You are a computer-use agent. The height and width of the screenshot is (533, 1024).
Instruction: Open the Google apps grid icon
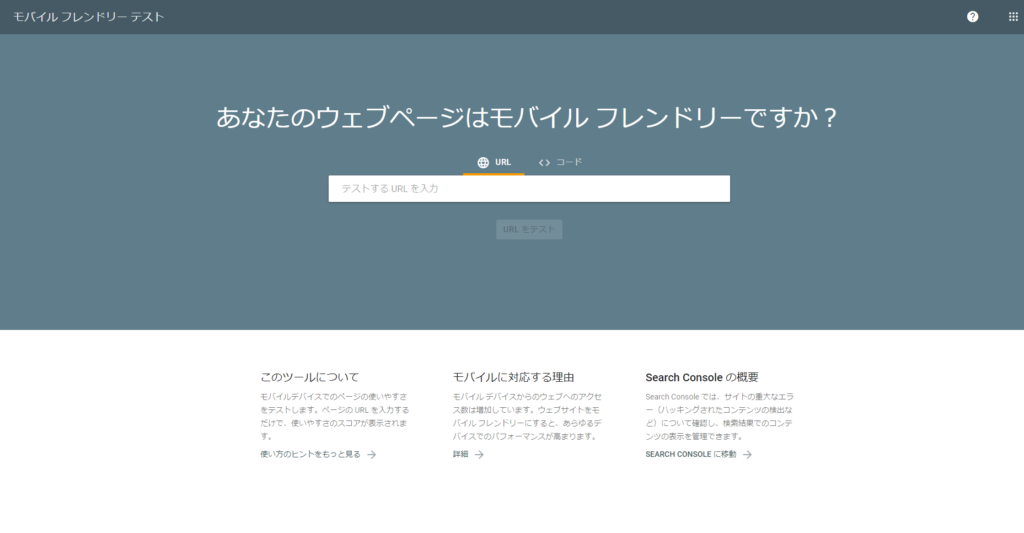1013,17
